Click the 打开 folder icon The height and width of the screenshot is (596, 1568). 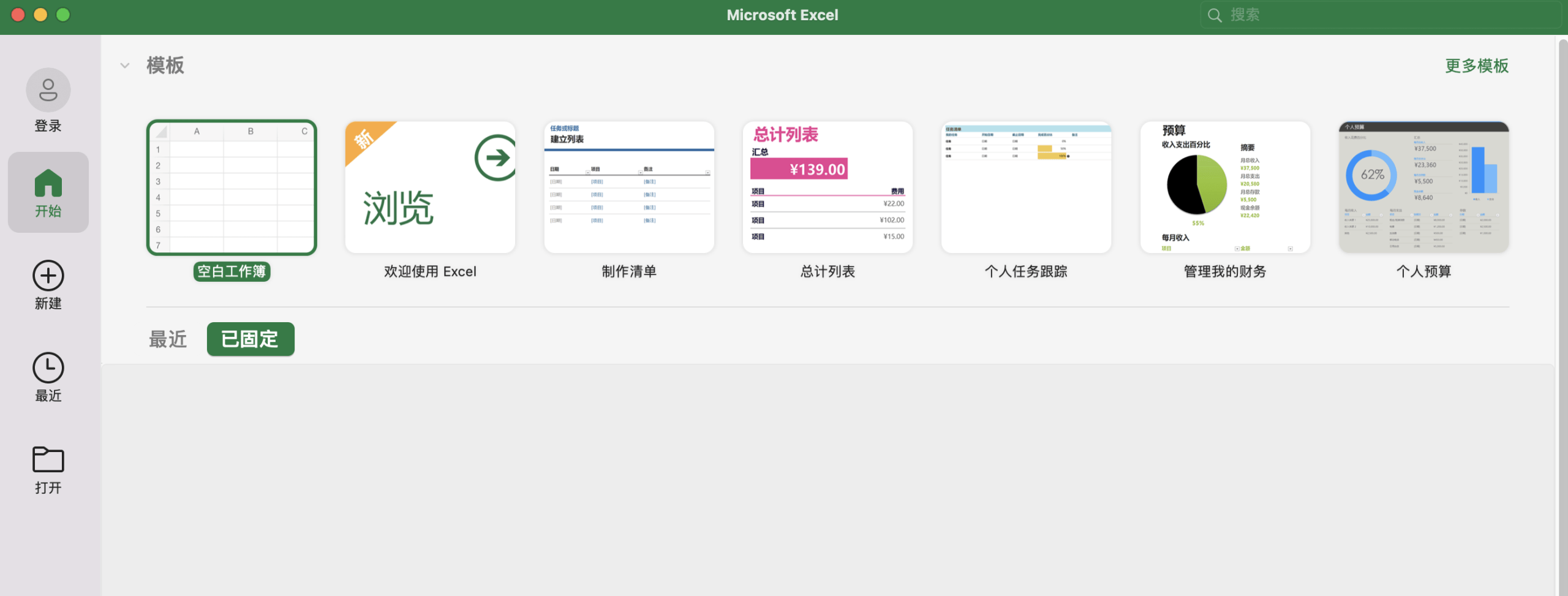pyautogui.click(x=48, y=459)
